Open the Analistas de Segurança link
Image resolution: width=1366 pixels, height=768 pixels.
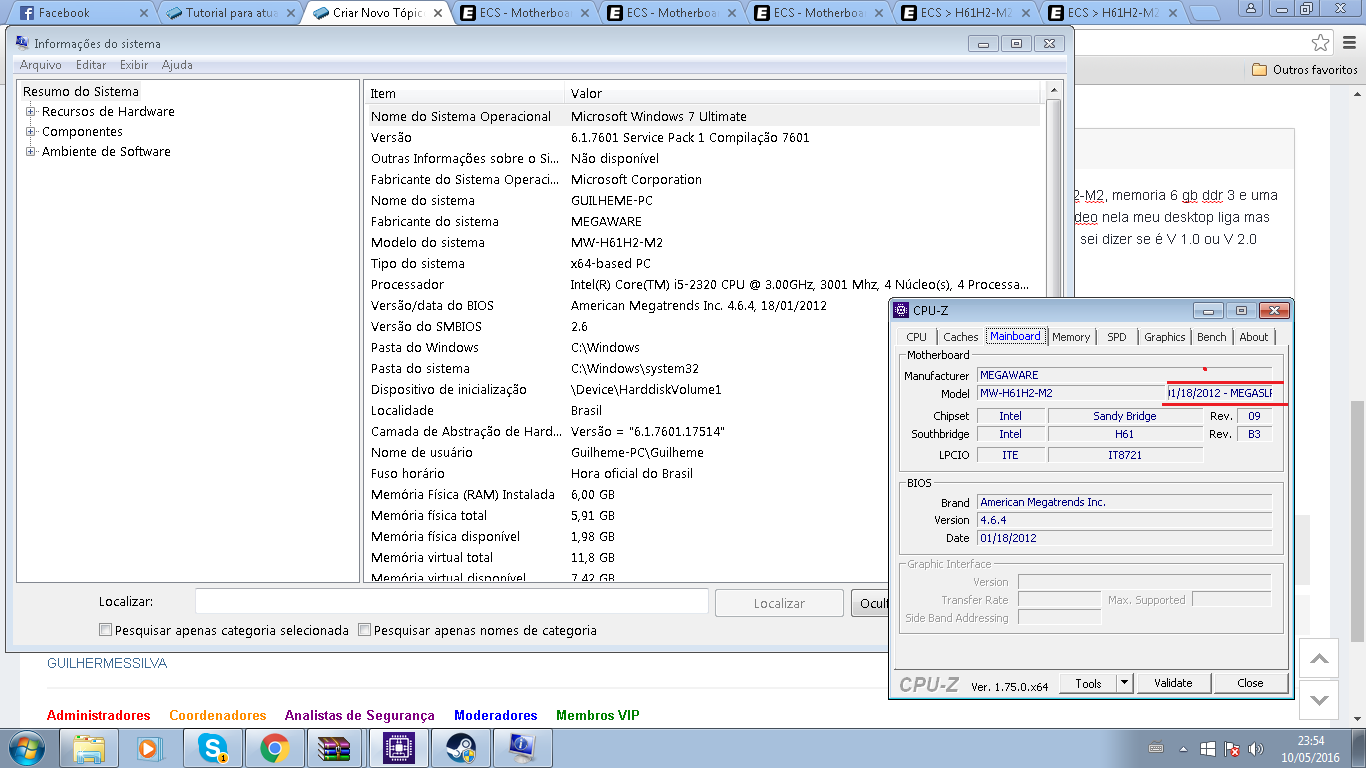(360, 715)
